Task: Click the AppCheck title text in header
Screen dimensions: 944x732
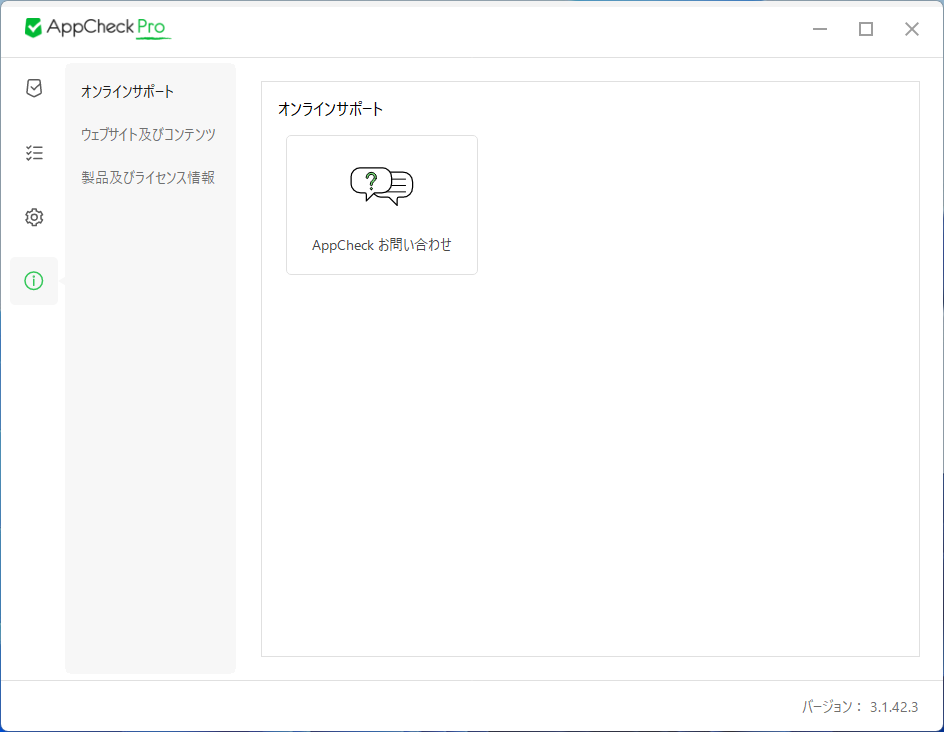Action: 90,28
